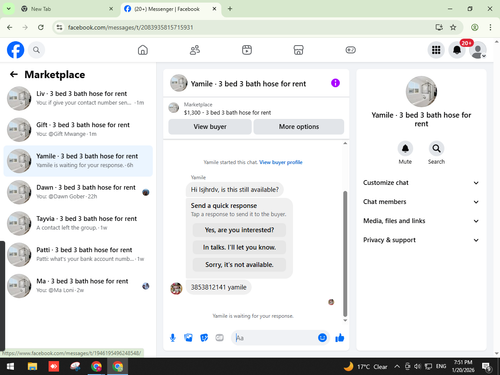Open the Friends icon in top navigation
Screen dimensions: 500x375
pyautogui.click(x=195, y=50)
